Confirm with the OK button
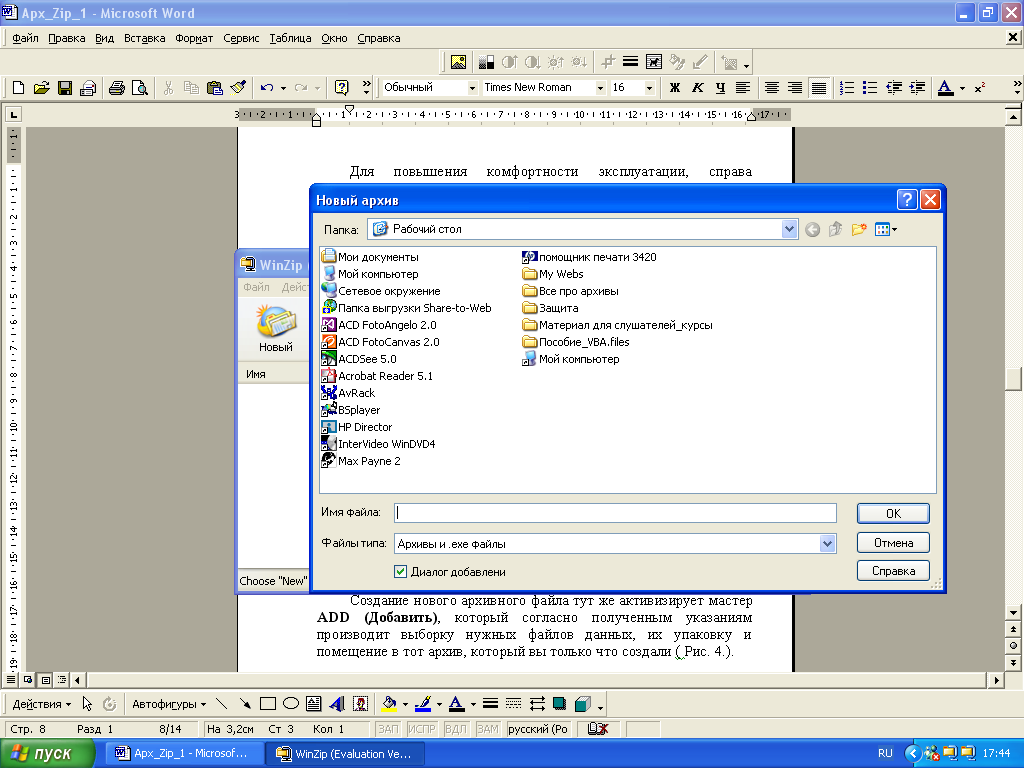Image resolution: width=1024 pixels, height=768 pixels. [x=893, y=513]
